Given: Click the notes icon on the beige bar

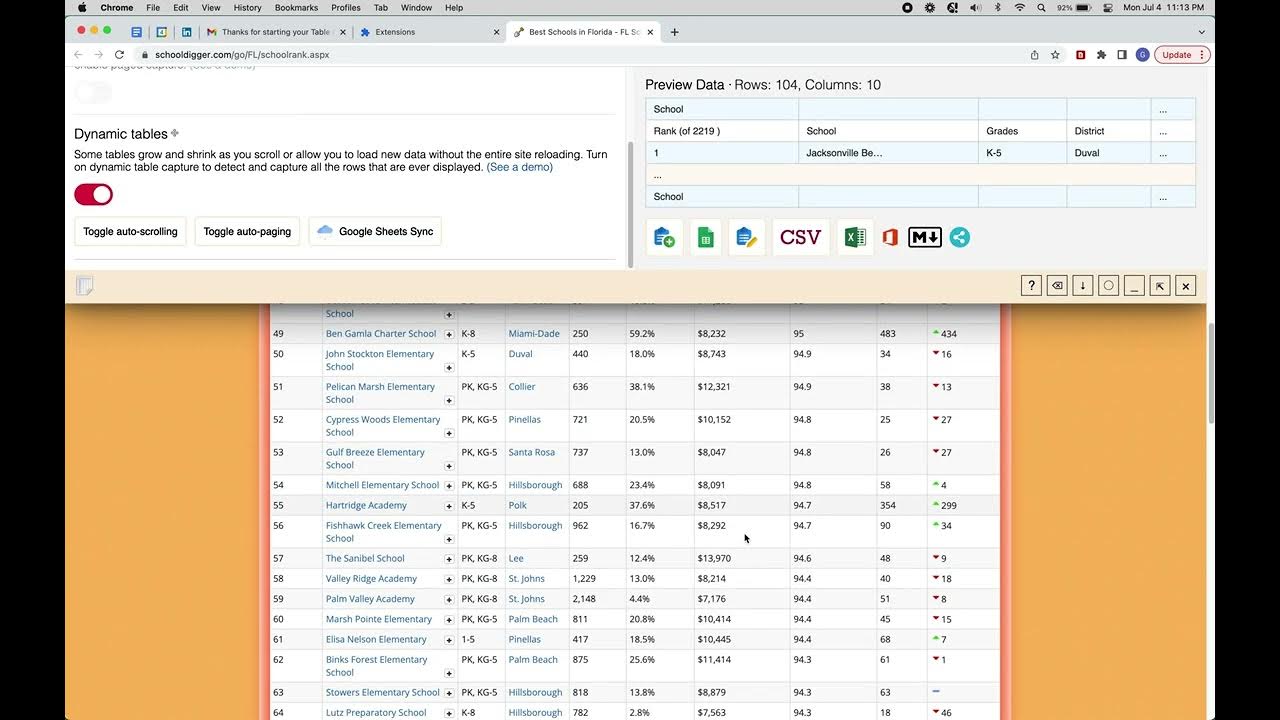Looking at the screenshot, I should tap(85, 286).
